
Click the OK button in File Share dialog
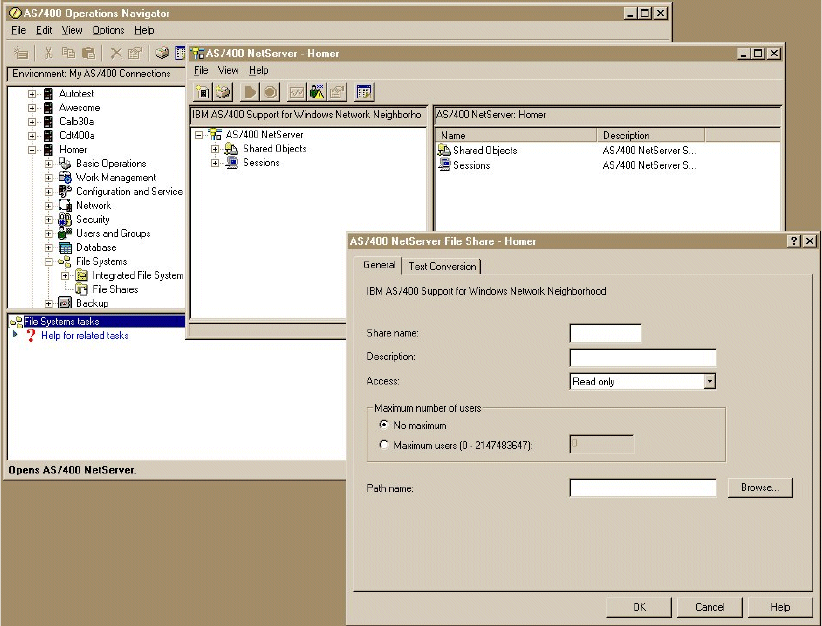click(x=639, y=607)
